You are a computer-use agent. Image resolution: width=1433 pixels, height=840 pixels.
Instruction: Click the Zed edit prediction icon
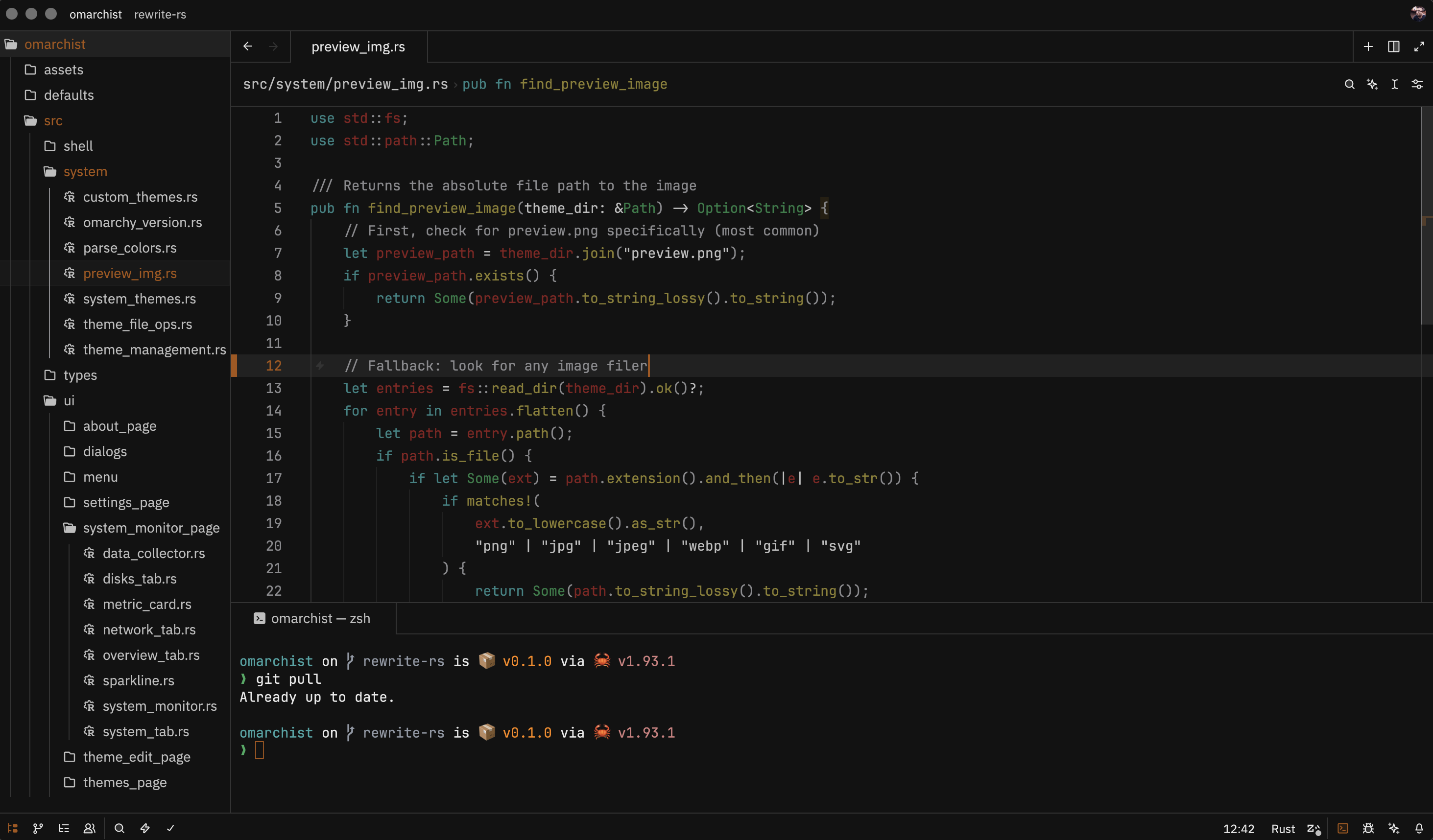point(1314,829)
